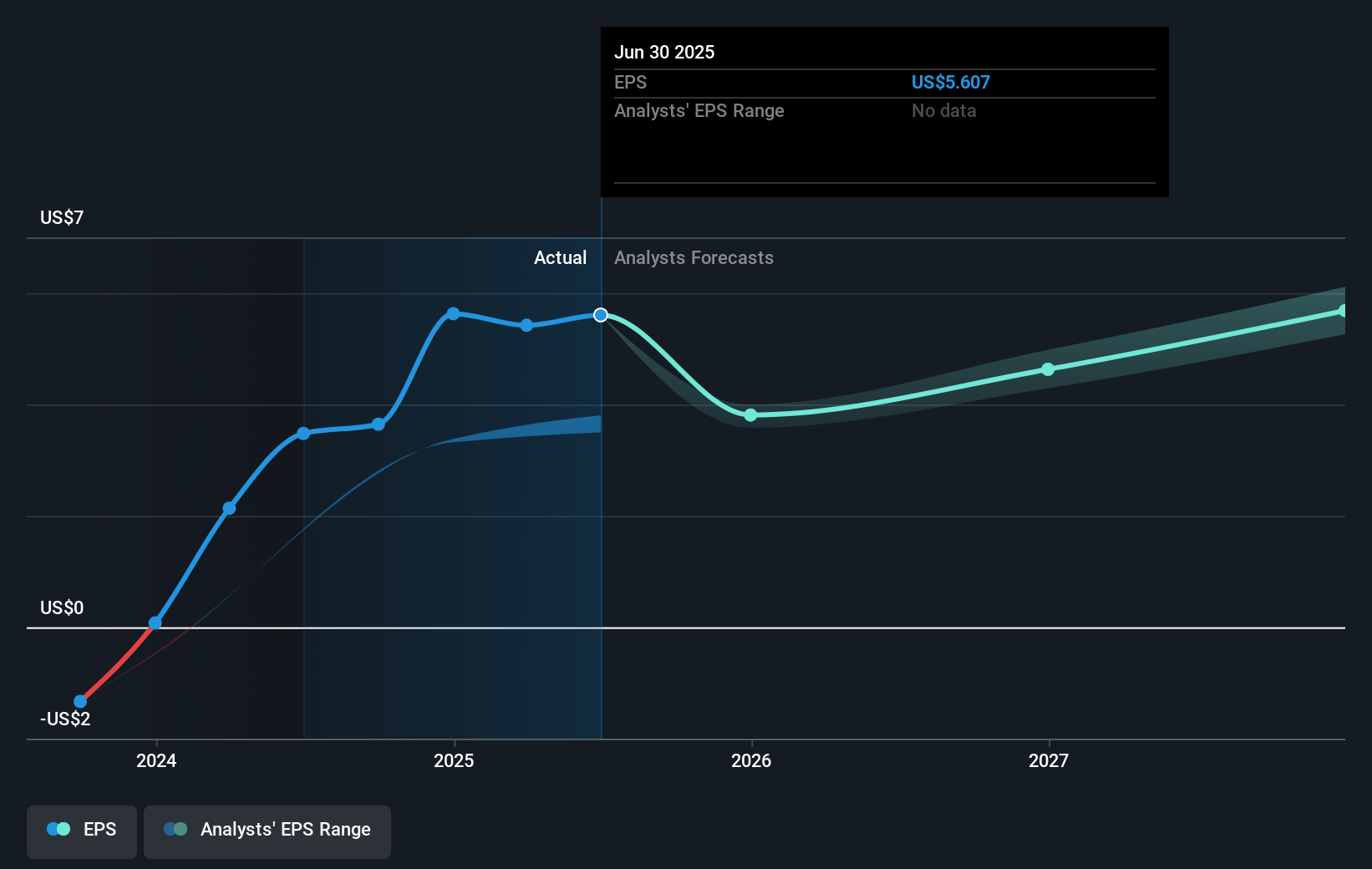Toggle the Actual period highlight
The height and width of the screenshot is (869, 1372).
560,258
